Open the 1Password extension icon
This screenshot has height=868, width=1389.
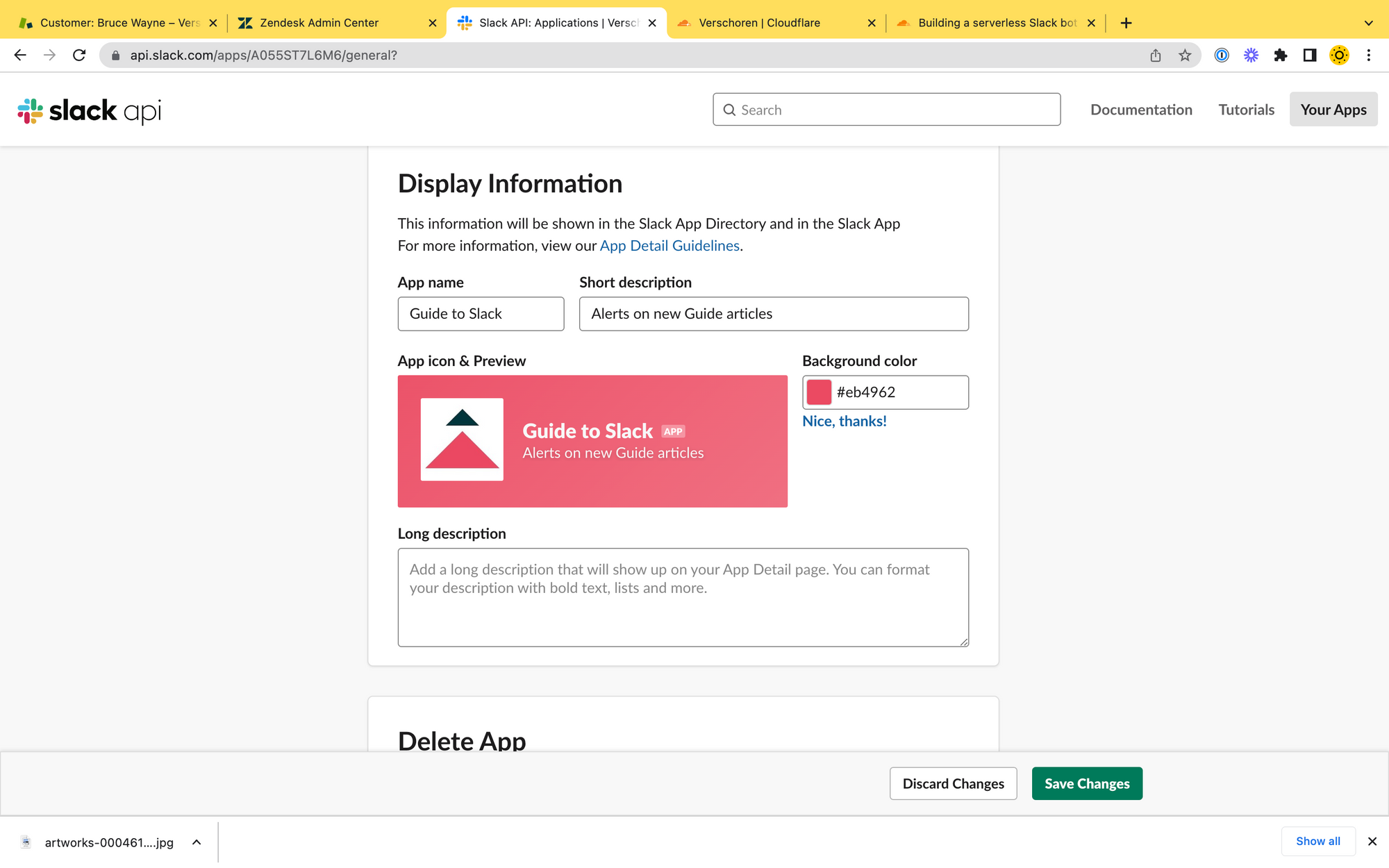coord(1222,56)
